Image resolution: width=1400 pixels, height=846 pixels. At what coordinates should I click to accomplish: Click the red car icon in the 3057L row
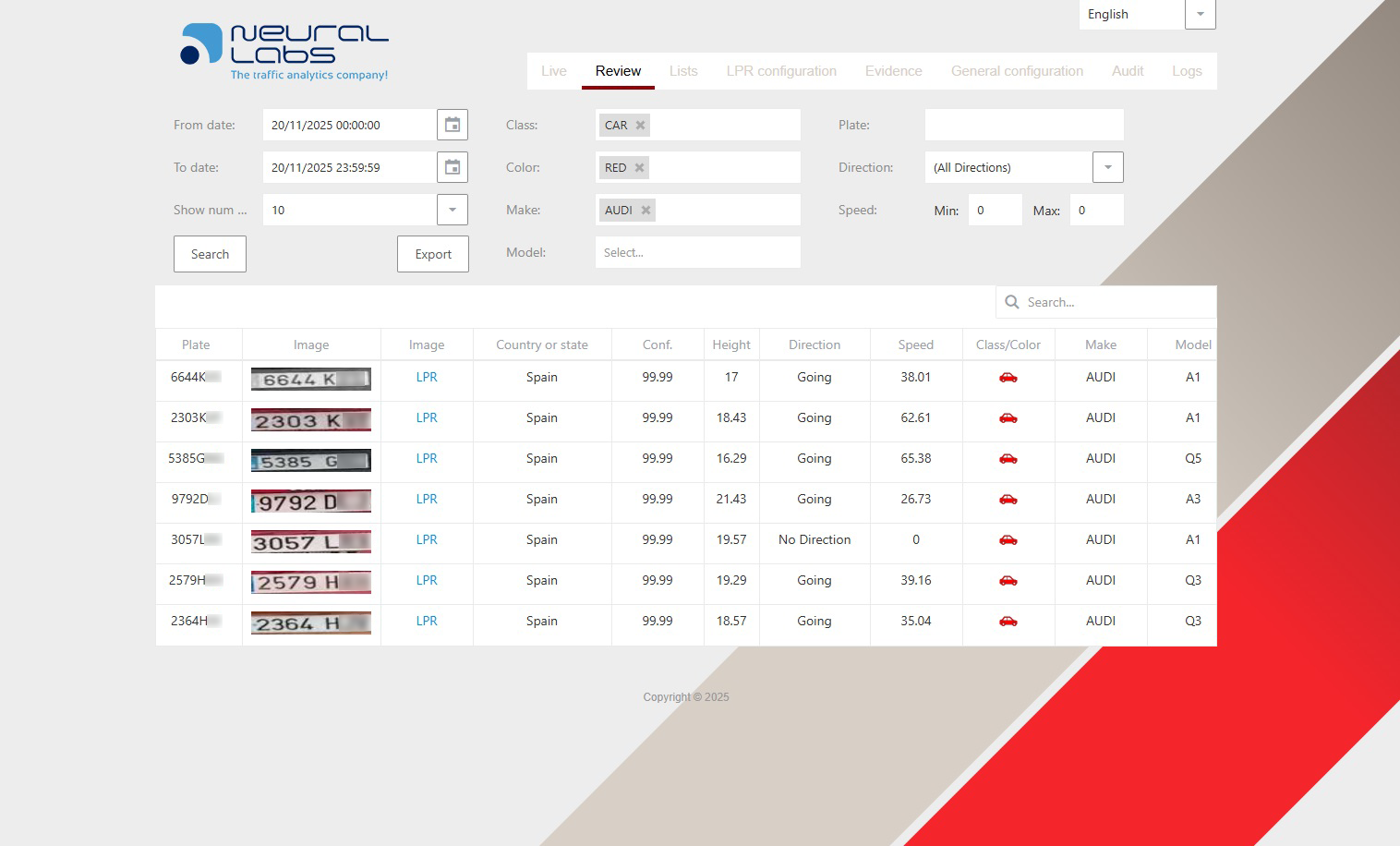(1008, 540)
